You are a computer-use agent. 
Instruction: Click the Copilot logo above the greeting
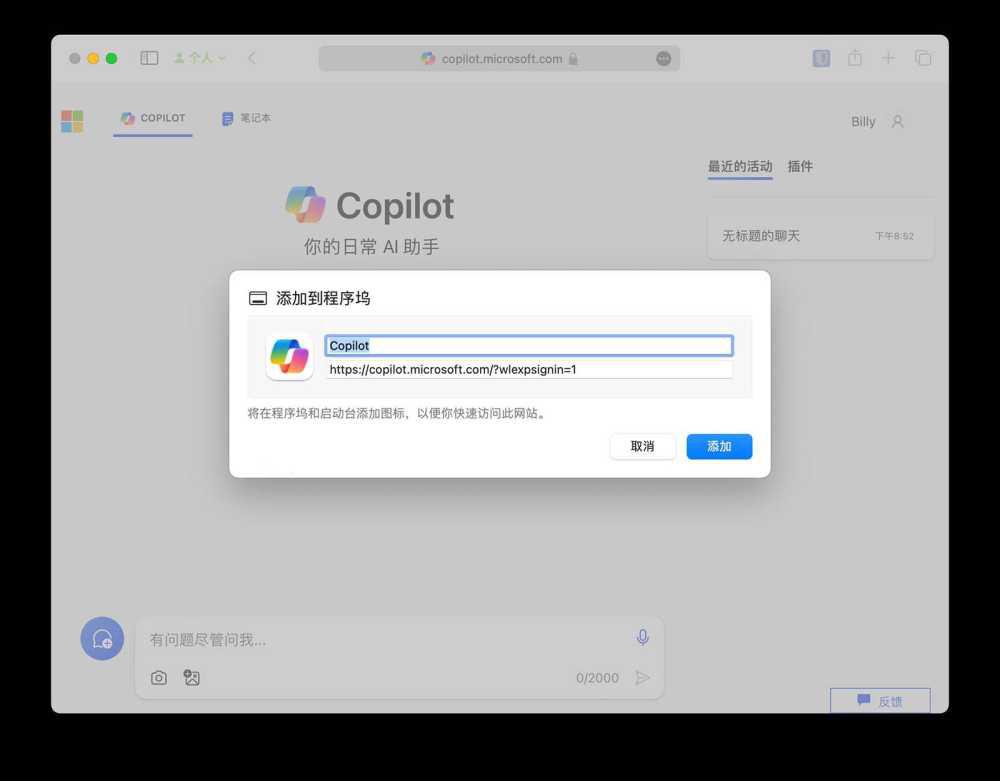click(x=304, y=203)
